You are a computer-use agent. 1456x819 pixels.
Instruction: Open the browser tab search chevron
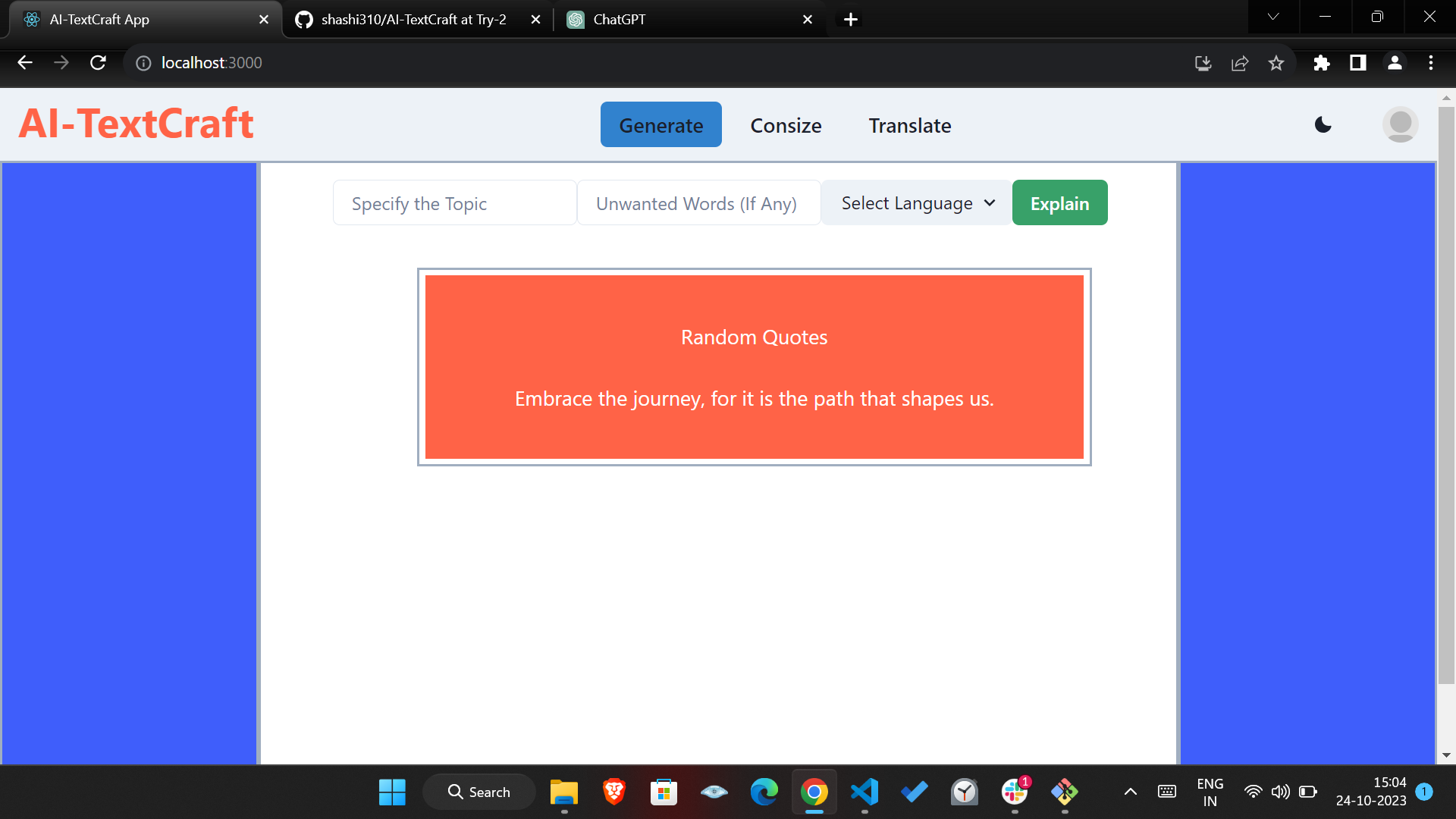pyautogui.click(x=1273, y=17)
